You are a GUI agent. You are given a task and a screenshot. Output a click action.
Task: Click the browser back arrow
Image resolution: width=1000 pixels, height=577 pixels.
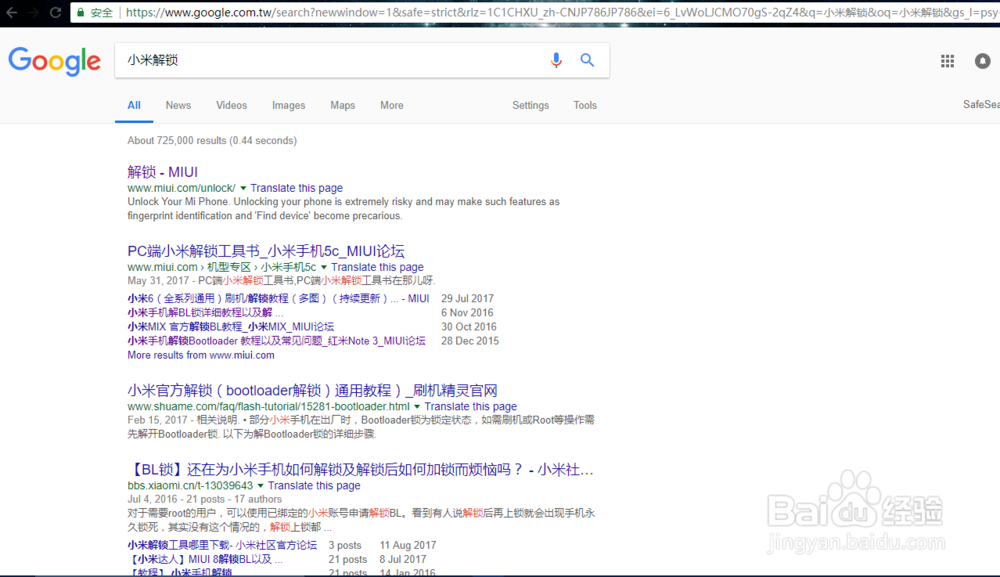pos(11,12)
